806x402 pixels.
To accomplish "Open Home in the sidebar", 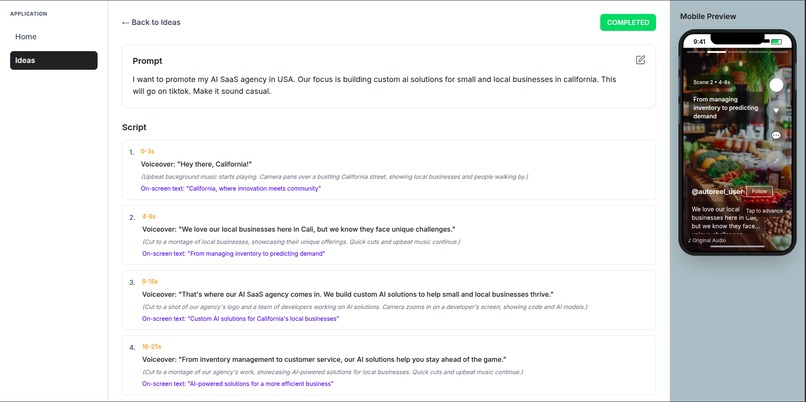I will 53,36.
